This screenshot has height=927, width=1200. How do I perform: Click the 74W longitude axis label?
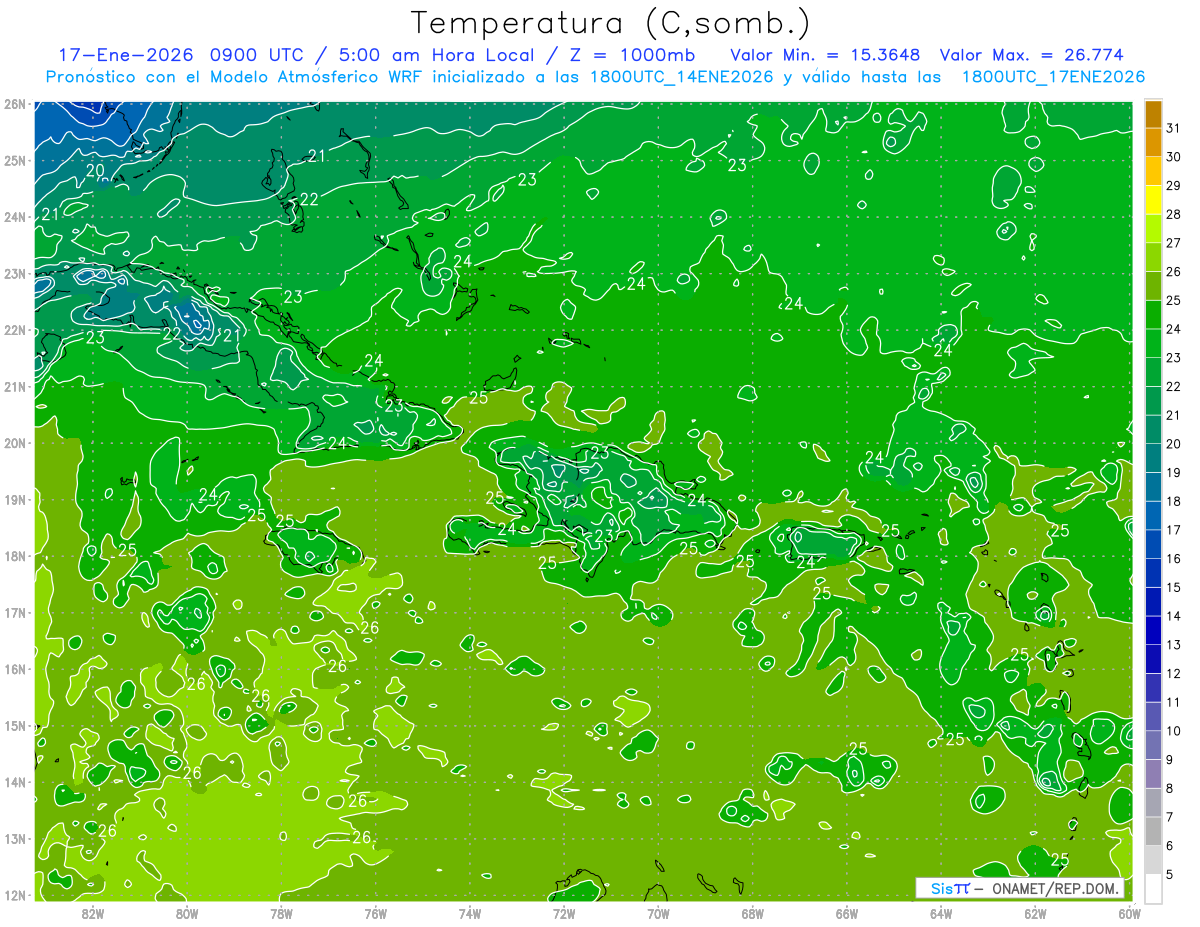469,913
